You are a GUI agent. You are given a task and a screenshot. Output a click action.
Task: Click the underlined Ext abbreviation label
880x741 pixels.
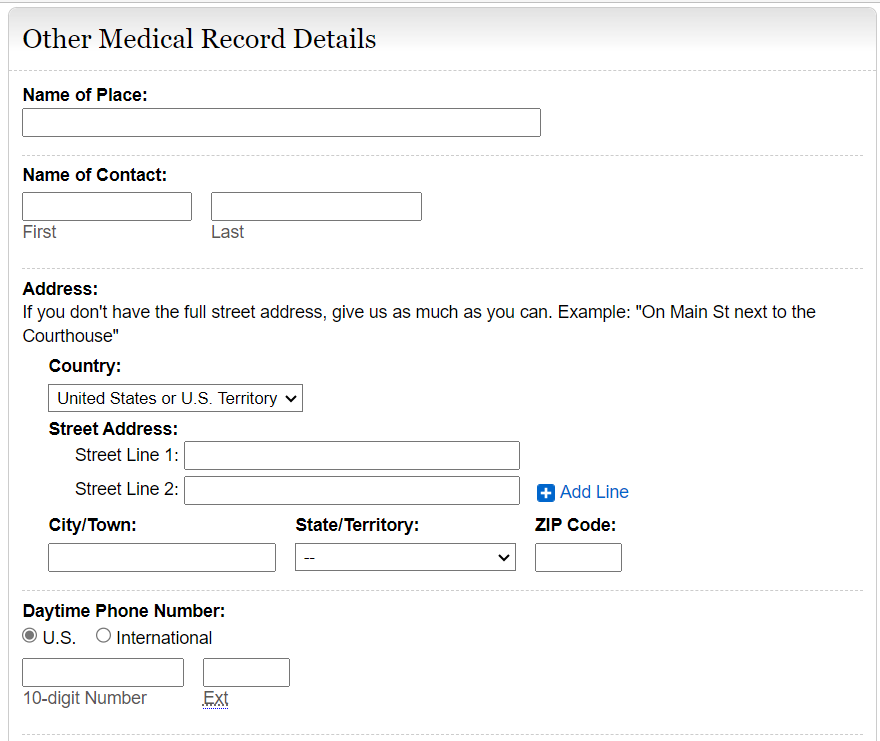tap(215, 699)
